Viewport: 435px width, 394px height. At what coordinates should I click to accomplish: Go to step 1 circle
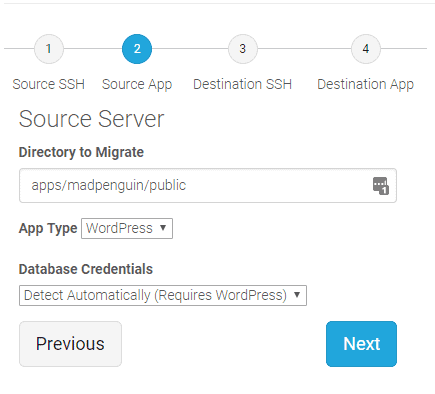coord(49,49)
